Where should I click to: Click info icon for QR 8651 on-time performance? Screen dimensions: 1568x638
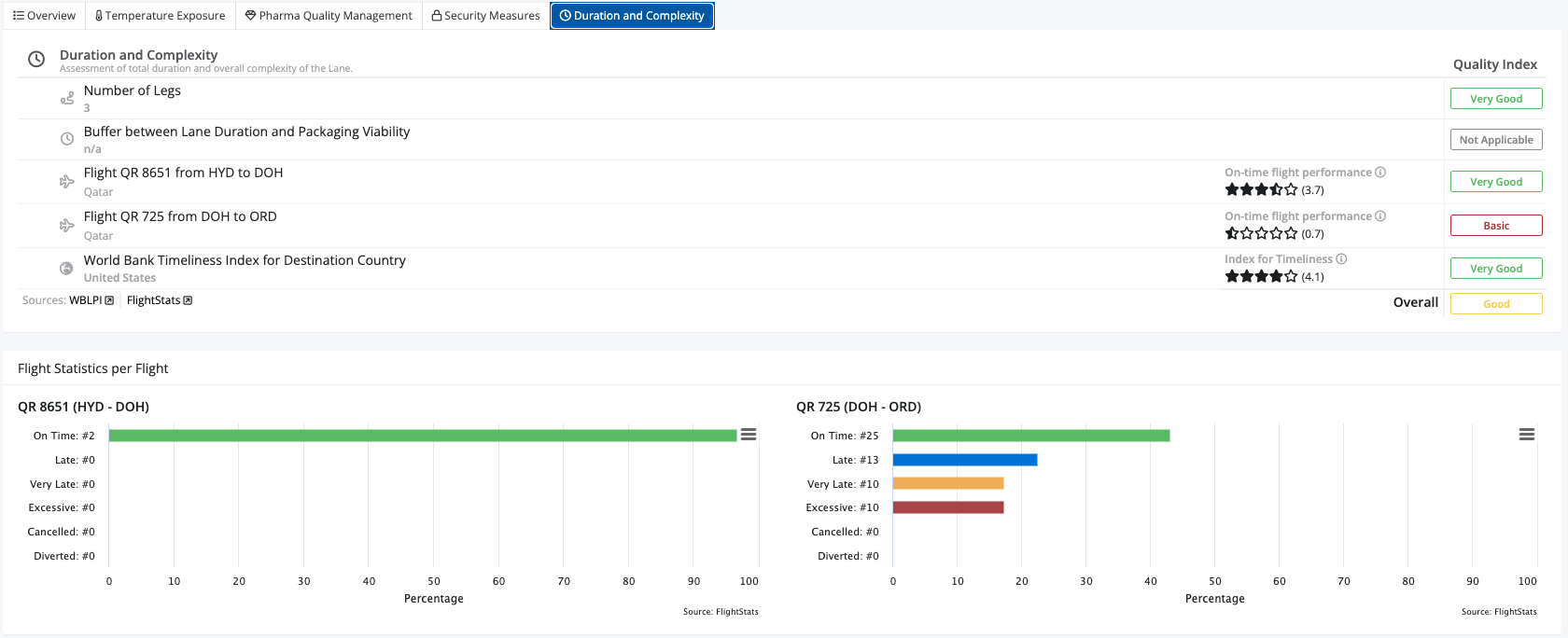1380,173
